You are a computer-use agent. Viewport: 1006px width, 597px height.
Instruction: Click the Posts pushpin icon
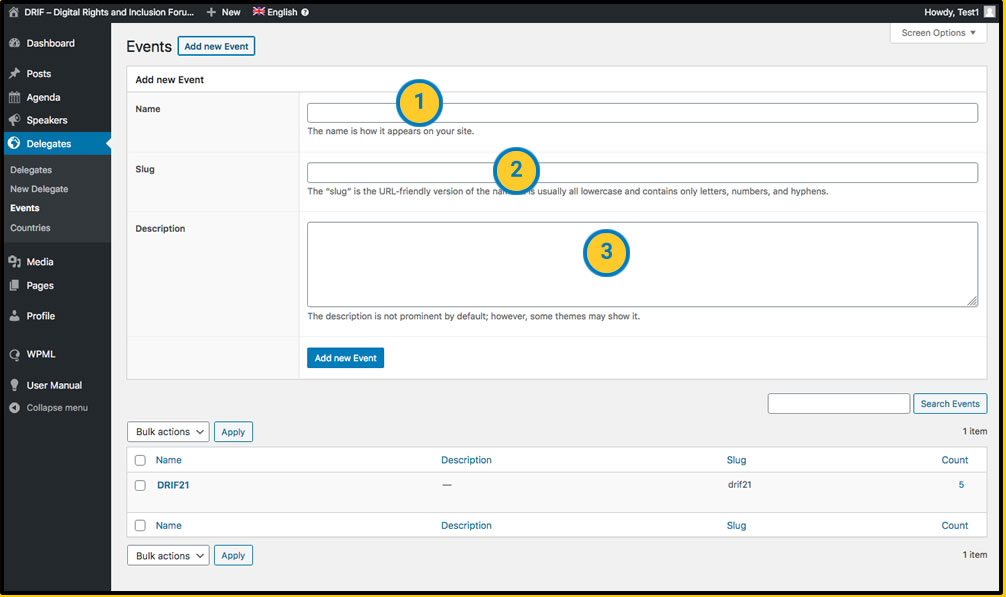14,74
